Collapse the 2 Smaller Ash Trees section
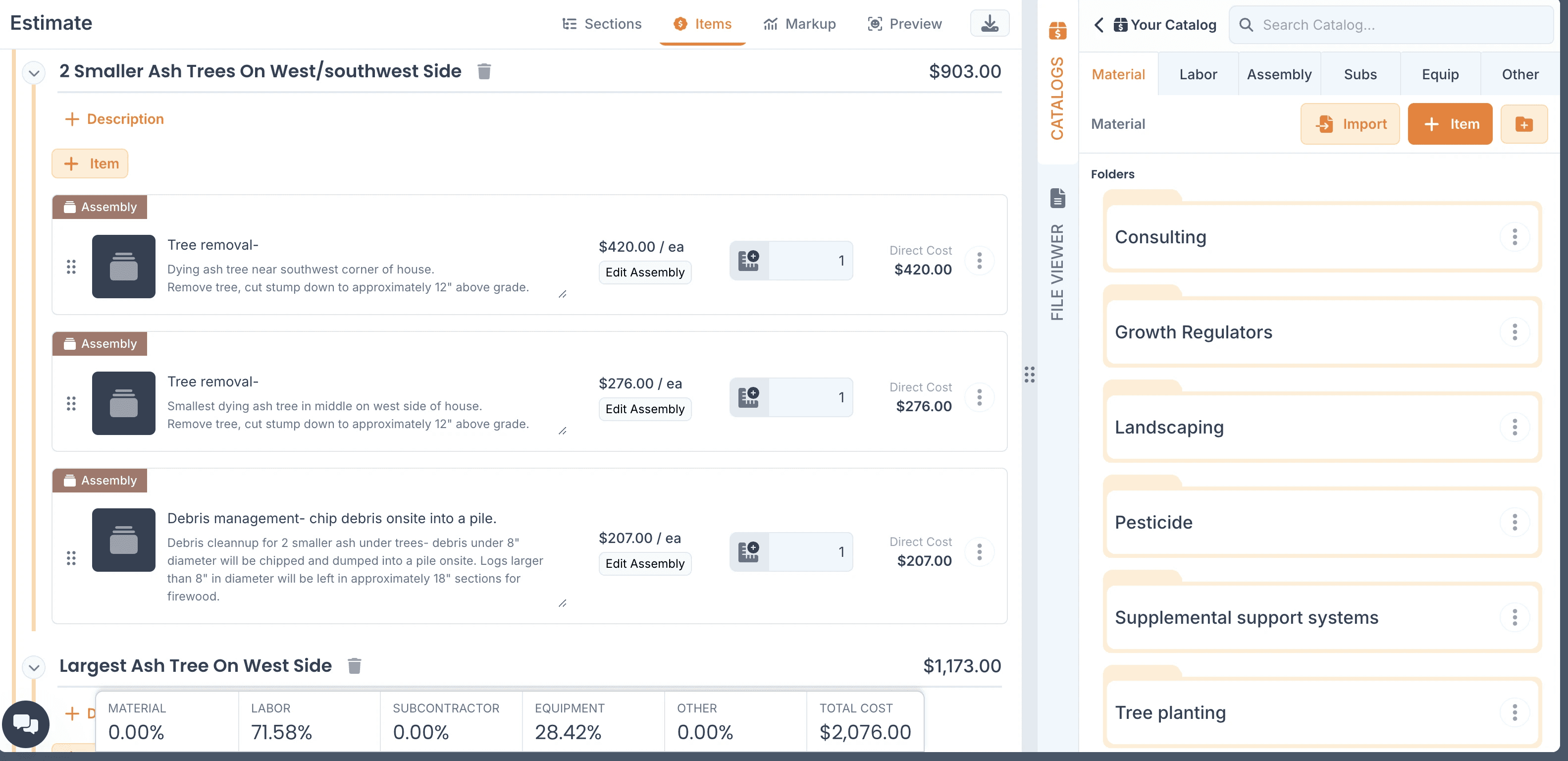1568x761 pixels. (x=34, y=73)
